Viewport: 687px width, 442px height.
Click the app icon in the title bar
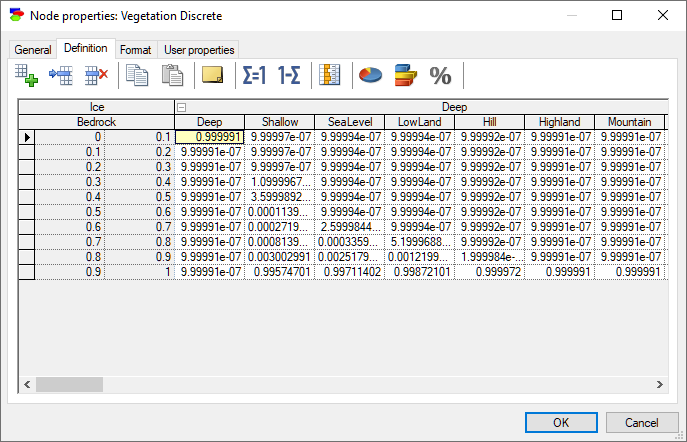[x=17, y=15]
